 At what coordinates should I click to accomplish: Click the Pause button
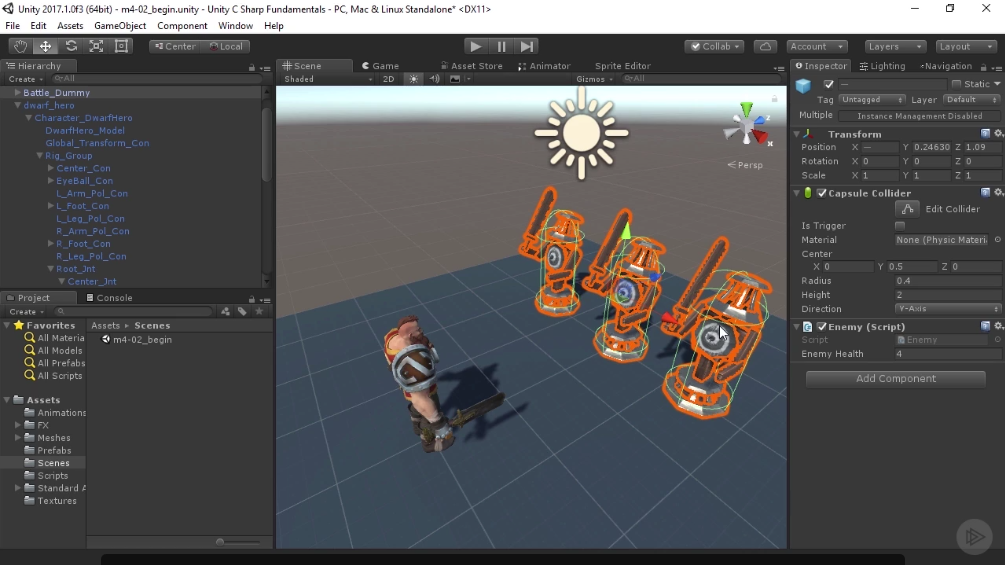point(501,46)
